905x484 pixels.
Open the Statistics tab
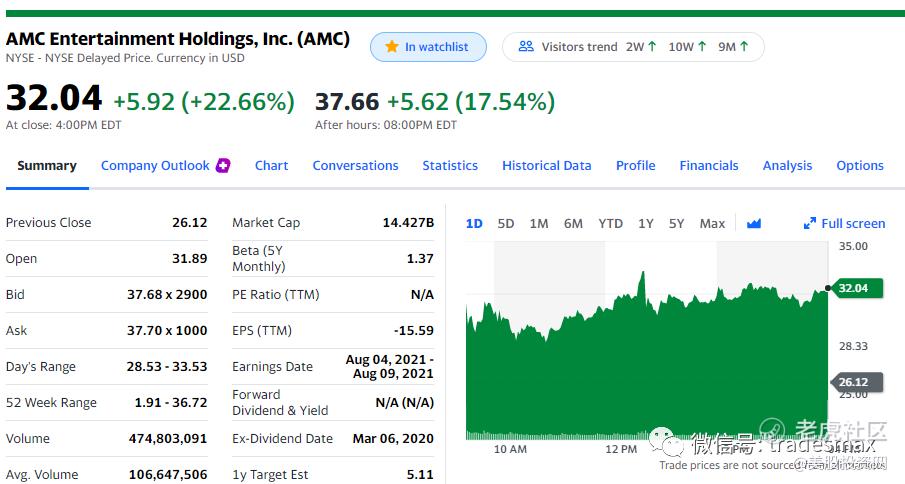tap(450, 166)
